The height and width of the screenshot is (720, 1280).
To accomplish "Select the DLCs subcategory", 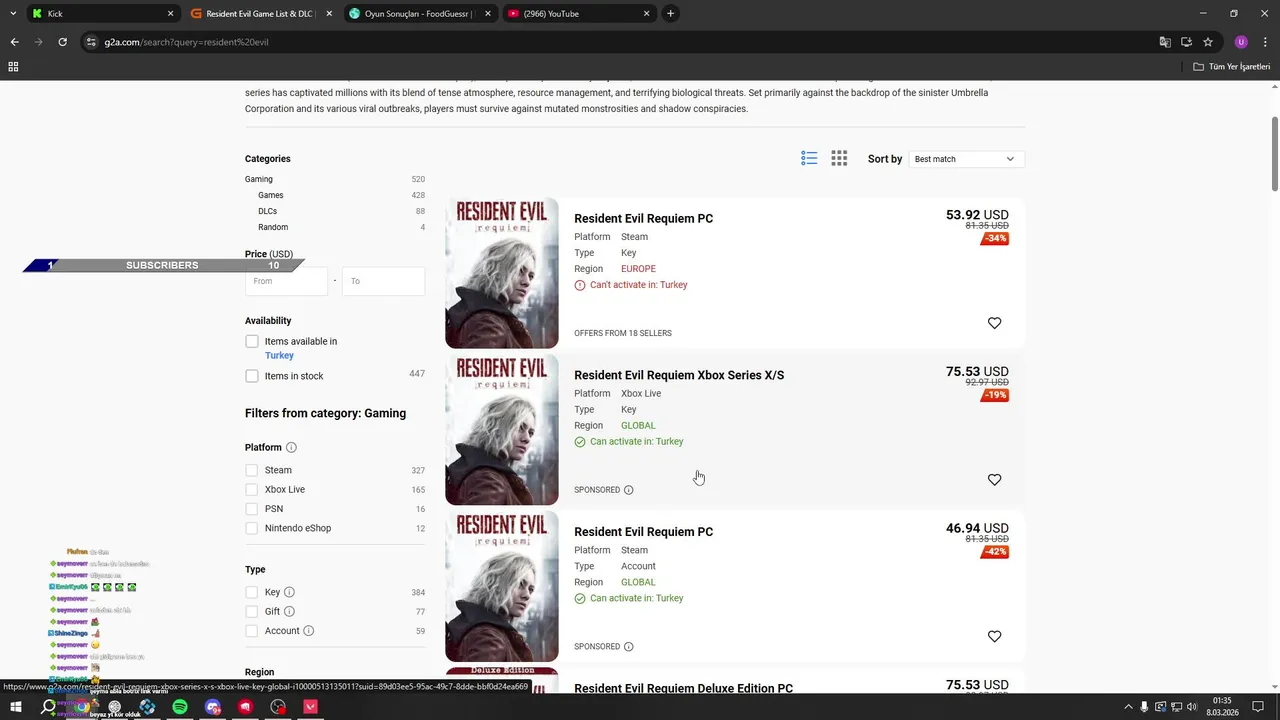I will pos(267,211).
